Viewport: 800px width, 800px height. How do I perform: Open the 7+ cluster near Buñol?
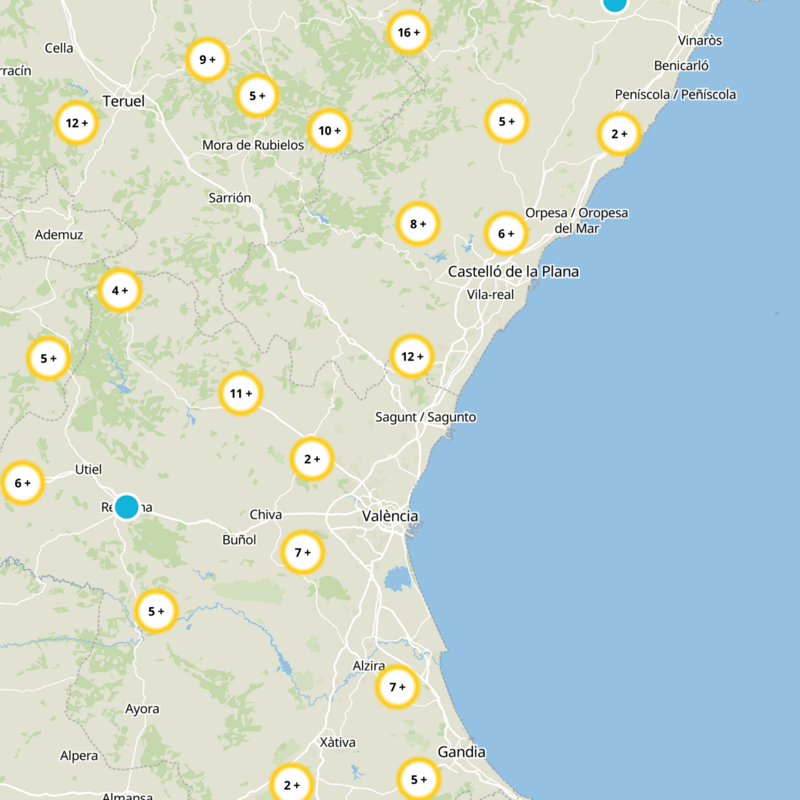pyautogui.click(x=301, y=551)
